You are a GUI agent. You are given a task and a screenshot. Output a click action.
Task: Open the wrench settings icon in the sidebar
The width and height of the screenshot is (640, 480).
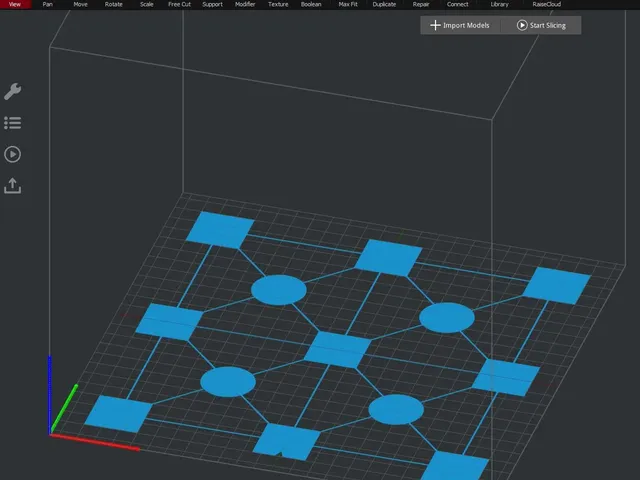(x=13, y=91)
